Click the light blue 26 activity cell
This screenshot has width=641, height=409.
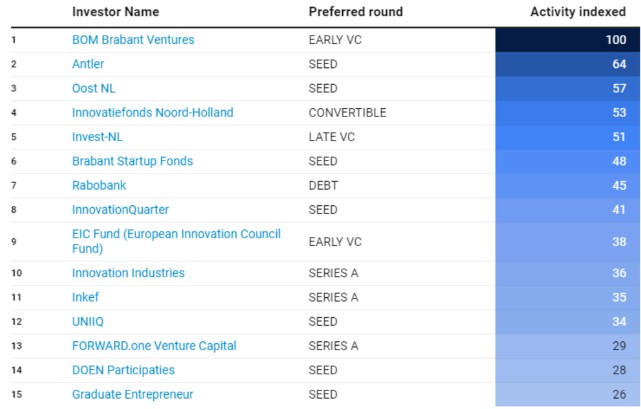pos(565,394)
